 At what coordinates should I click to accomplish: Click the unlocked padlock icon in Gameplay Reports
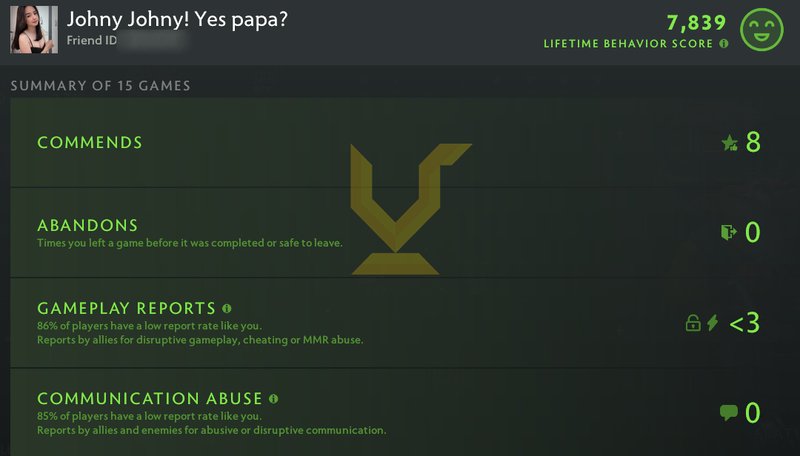click(x=693, y=323)
